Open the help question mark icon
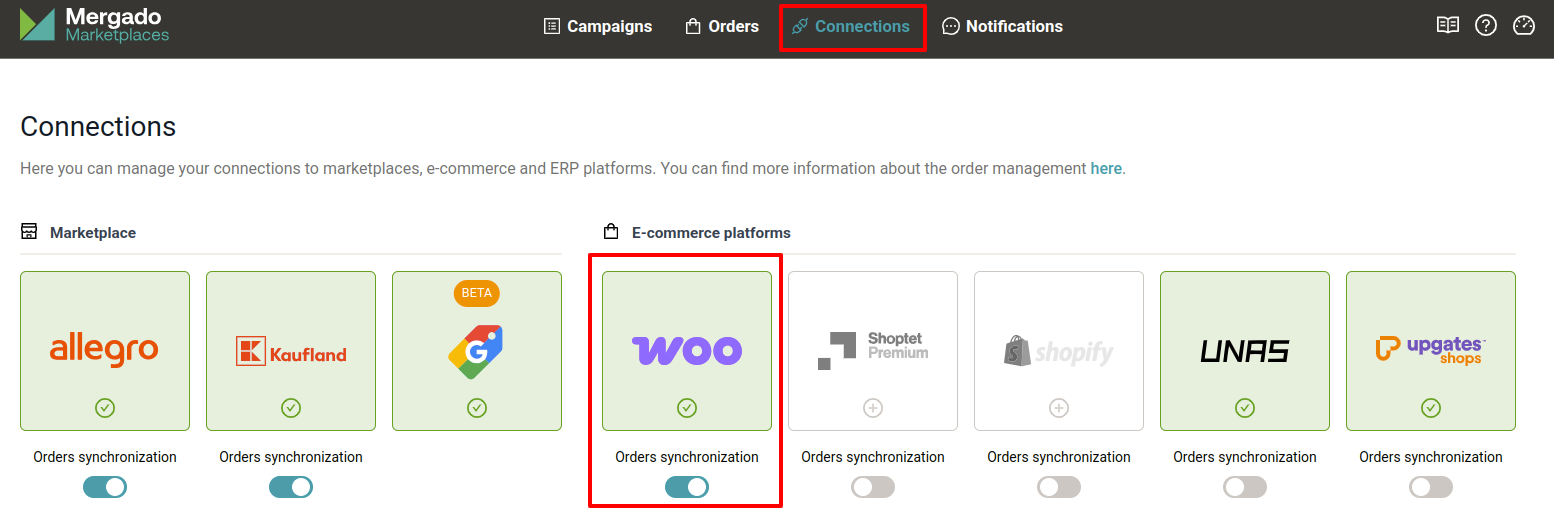This screenshot has height=517, width=1554. [1486, 26]
